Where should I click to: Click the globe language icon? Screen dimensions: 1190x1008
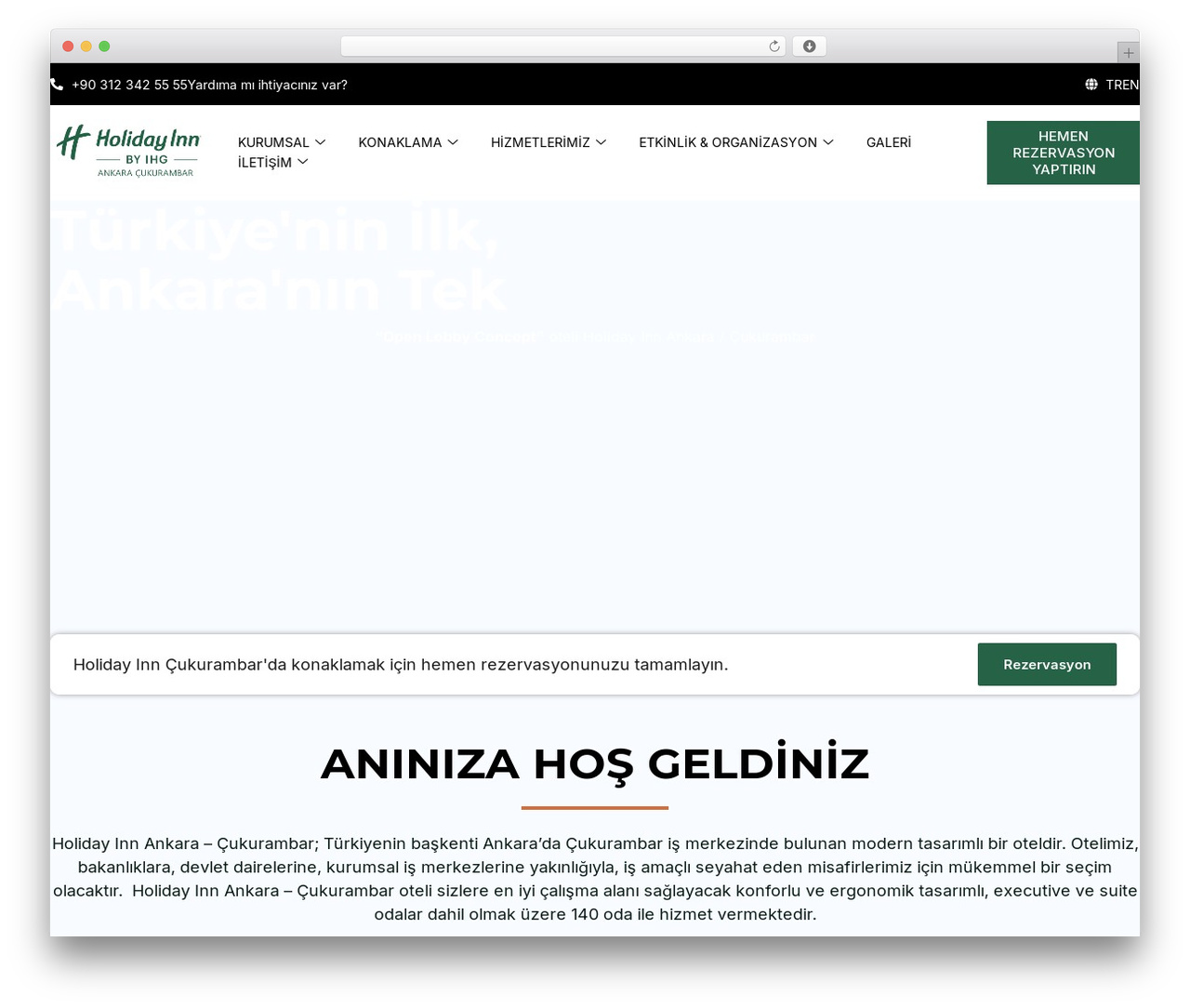(1091, 85)
